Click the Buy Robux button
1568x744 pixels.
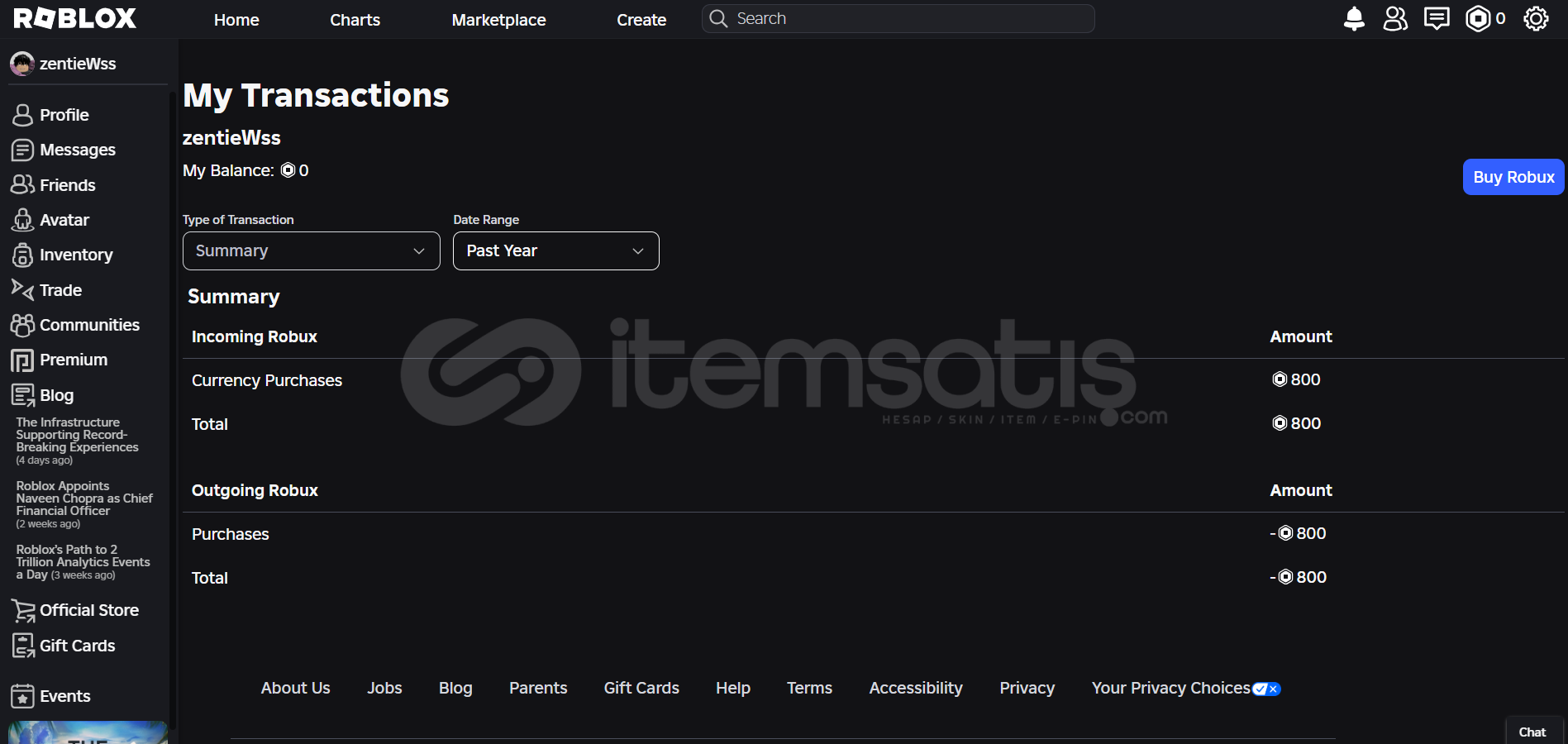(x=1513, y=177)
